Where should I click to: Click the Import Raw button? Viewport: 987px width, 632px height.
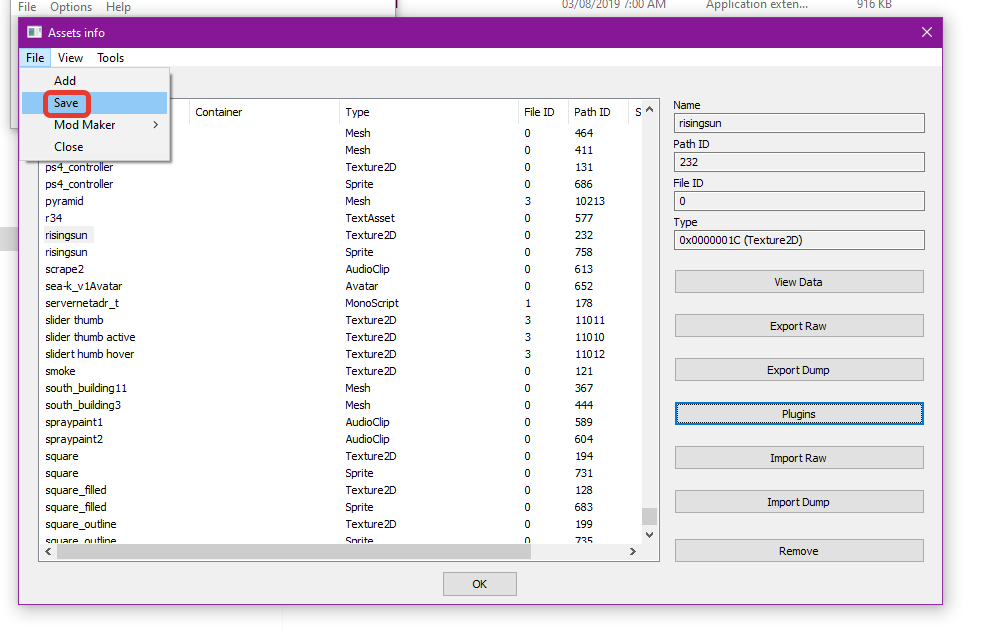(x=799, y=458)
